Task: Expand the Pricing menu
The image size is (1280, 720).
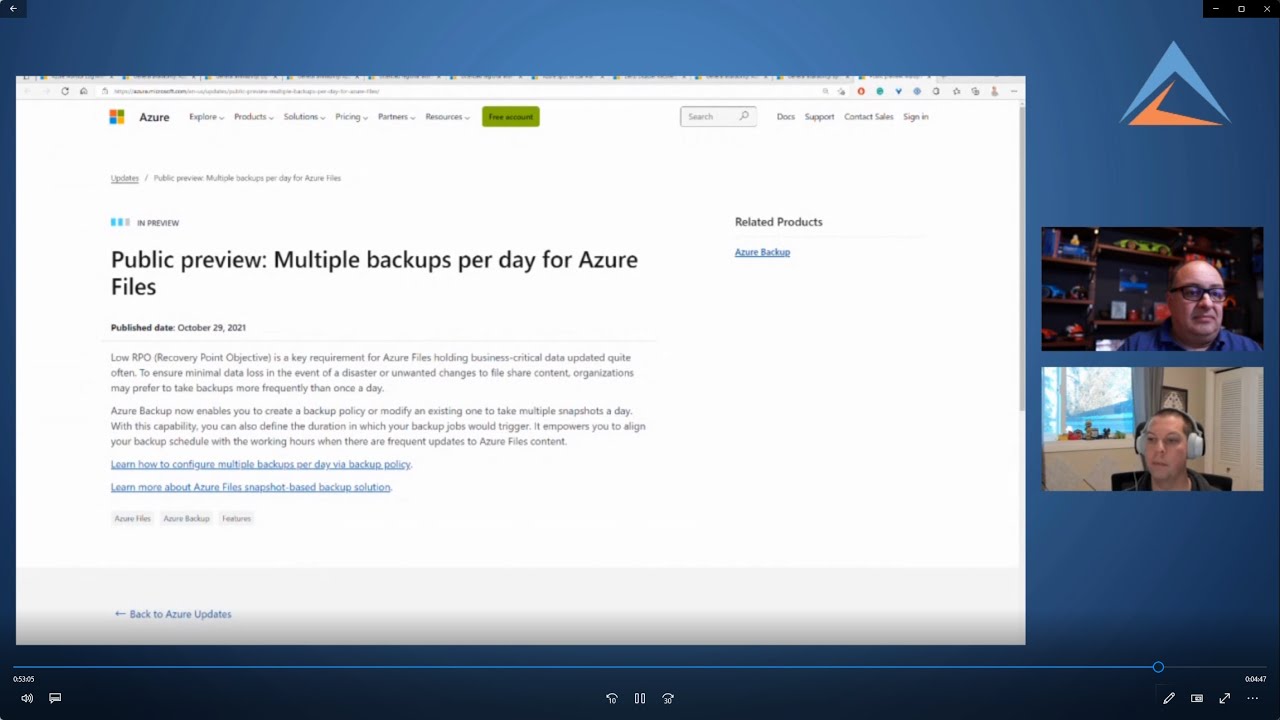Action: pos(351,117)
